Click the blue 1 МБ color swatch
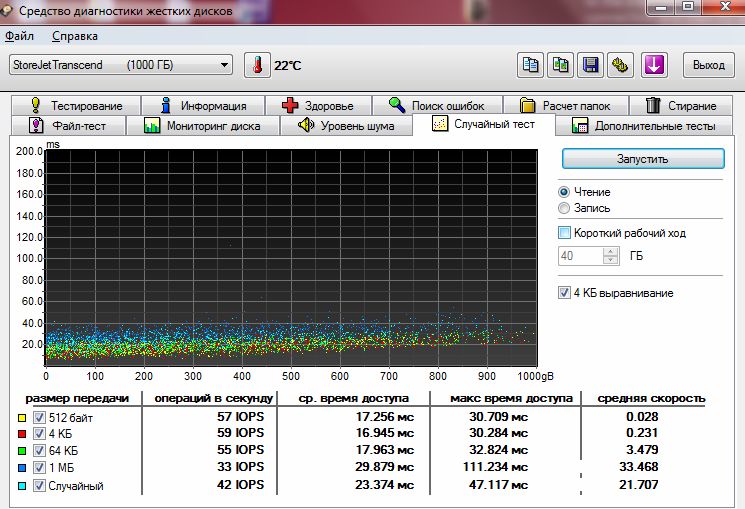The height and width of the screenshot is (509, 745). point(23,467)
